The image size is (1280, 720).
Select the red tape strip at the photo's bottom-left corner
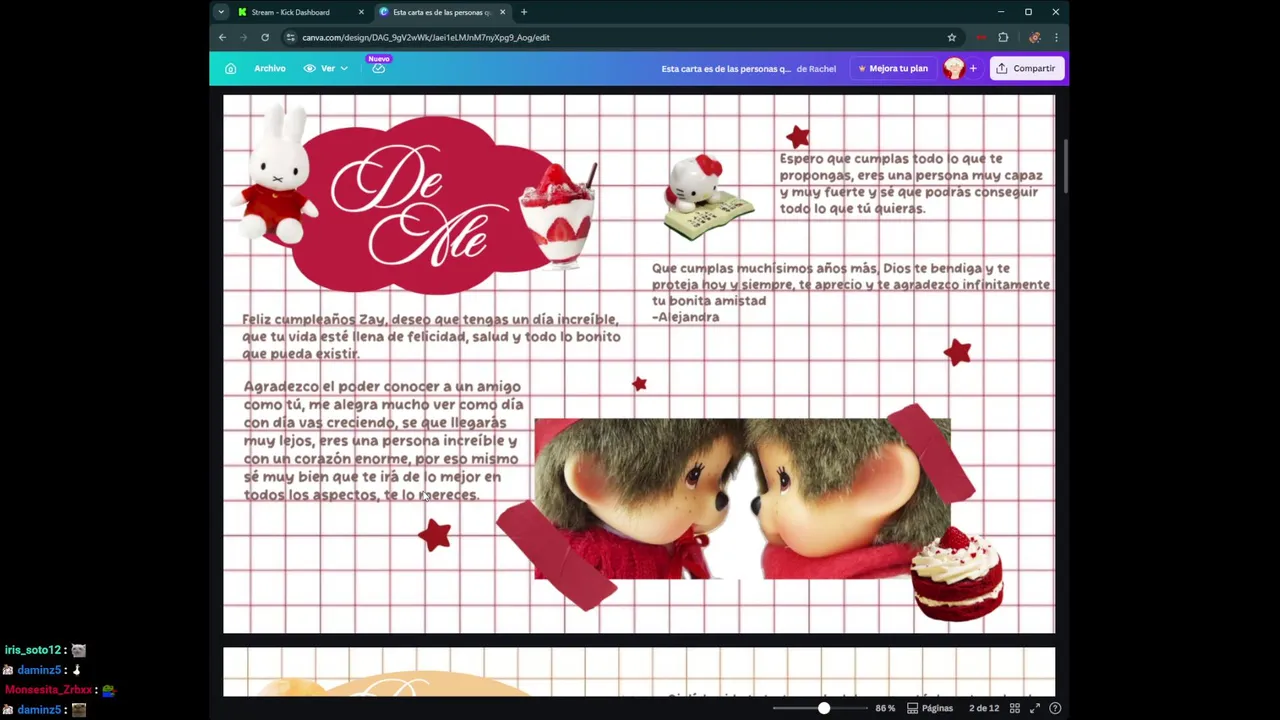click(557, 556)
